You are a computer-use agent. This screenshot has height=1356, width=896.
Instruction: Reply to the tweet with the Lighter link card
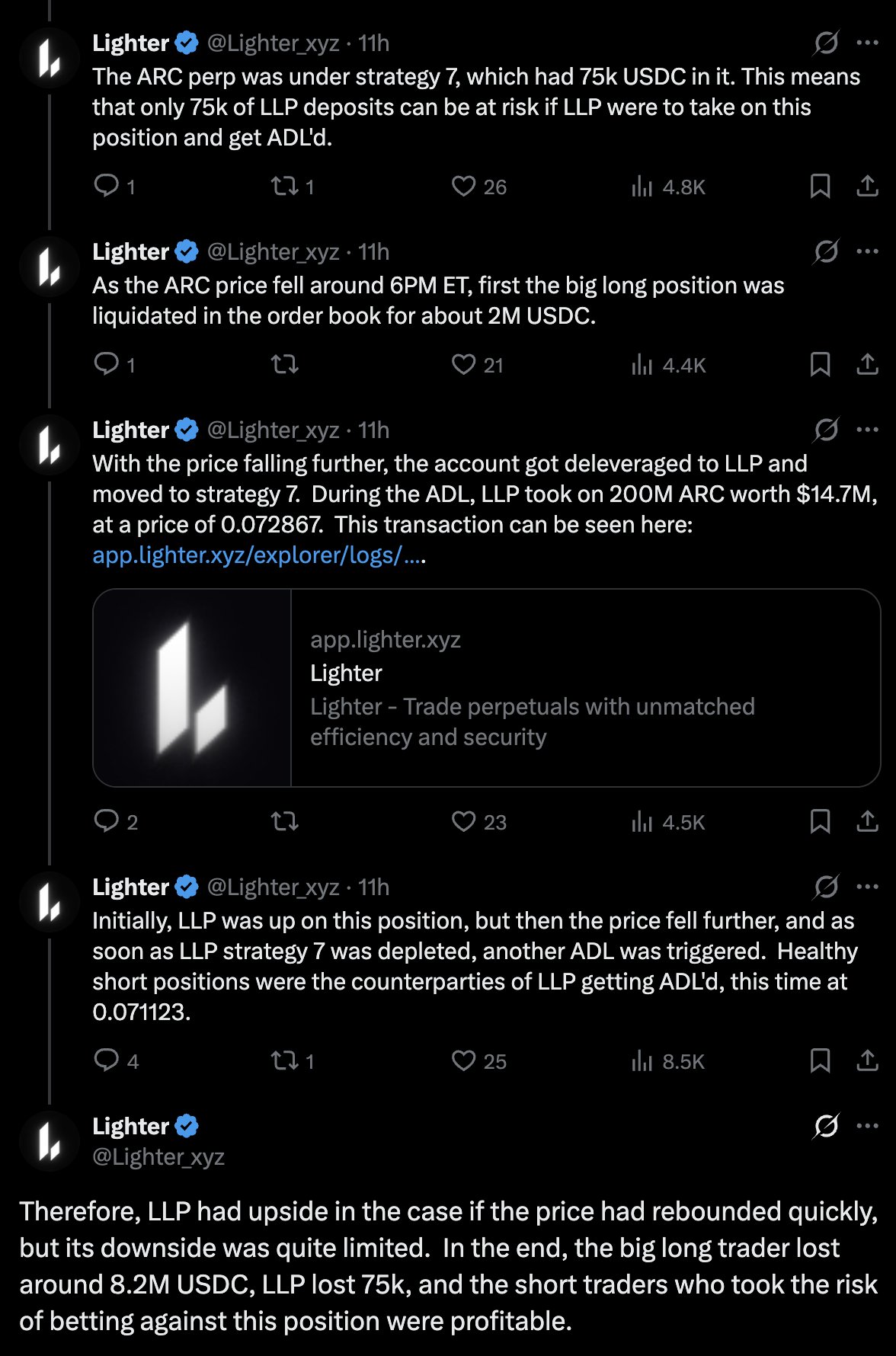click(106, 822)
